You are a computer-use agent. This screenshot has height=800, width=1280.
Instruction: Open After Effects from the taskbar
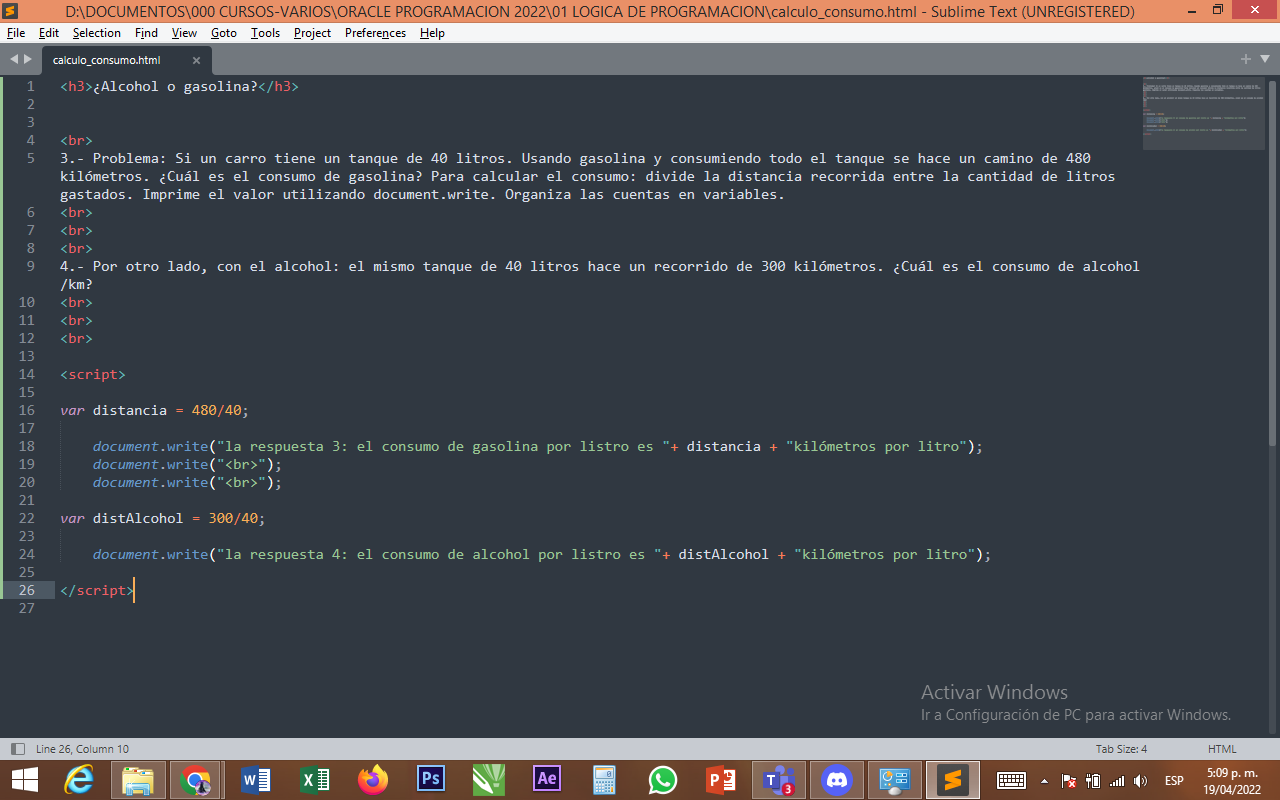click(547, 779)
